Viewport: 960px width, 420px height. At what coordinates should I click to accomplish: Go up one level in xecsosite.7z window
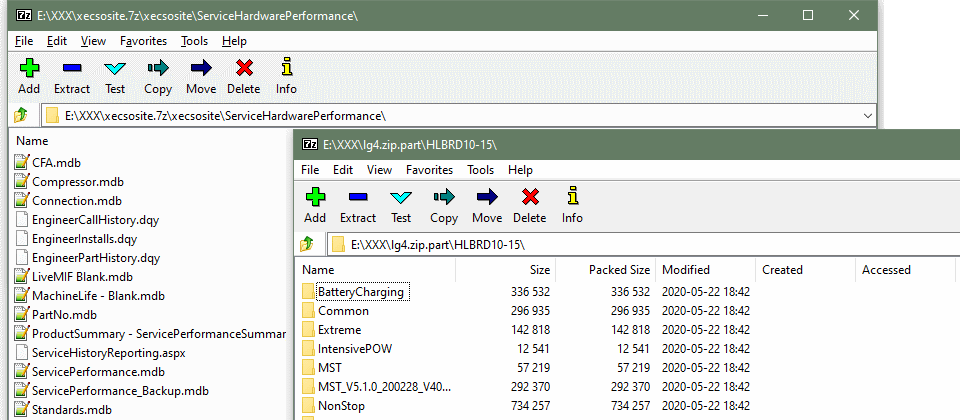click(x=21, y=114)
